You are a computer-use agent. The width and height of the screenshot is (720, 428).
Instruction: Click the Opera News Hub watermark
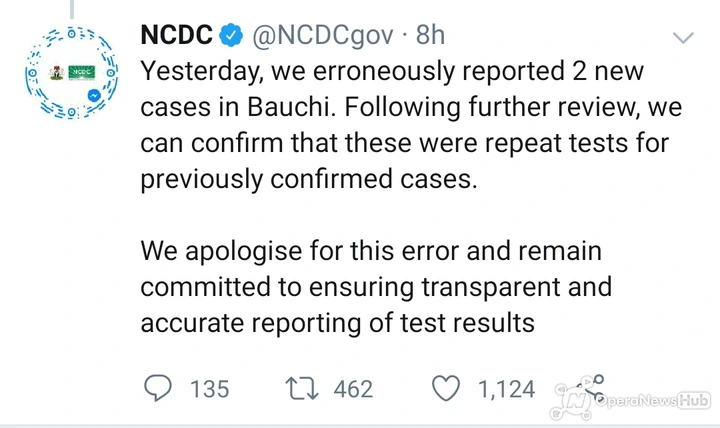(631, 400)
